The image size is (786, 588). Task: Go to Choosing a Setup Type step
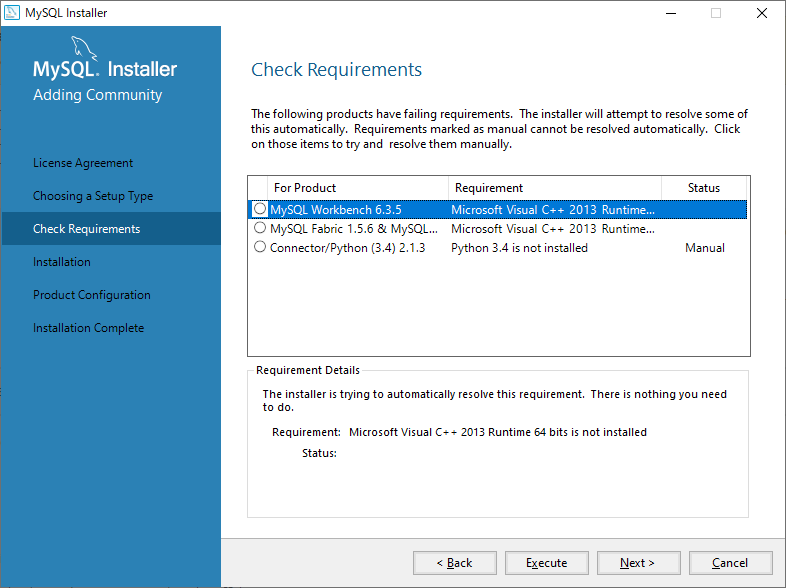pos(93,196)
